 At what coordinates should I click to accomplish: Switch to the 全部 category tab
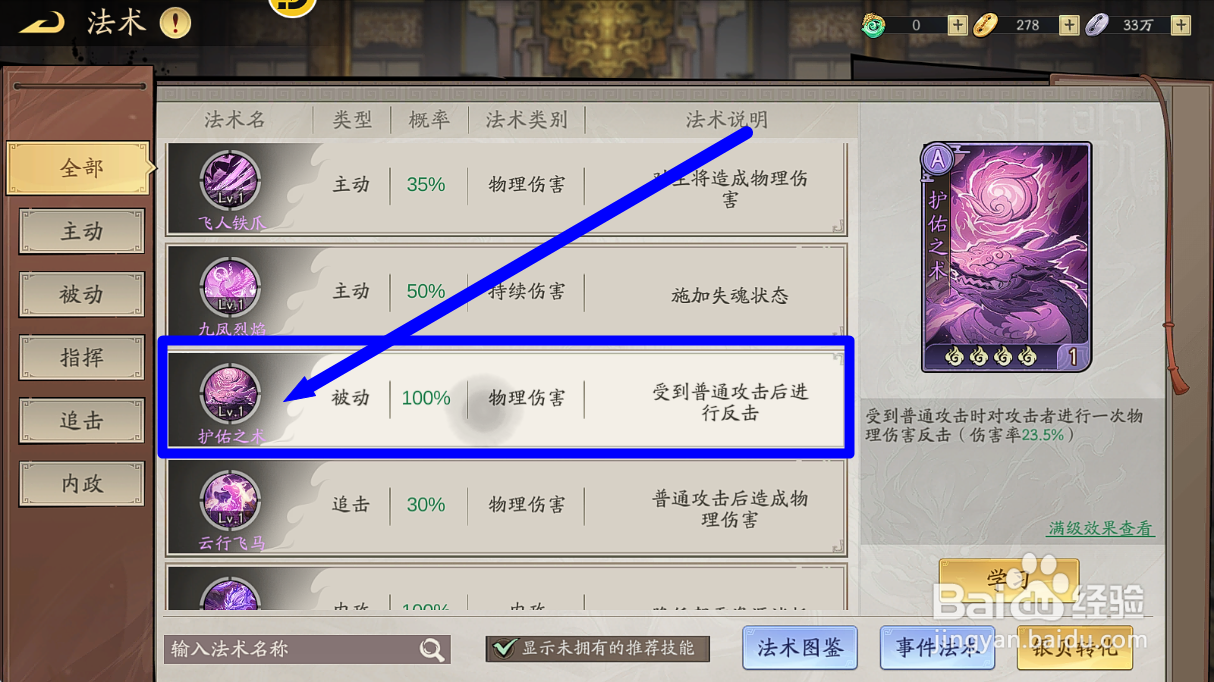tap(80, 168)
